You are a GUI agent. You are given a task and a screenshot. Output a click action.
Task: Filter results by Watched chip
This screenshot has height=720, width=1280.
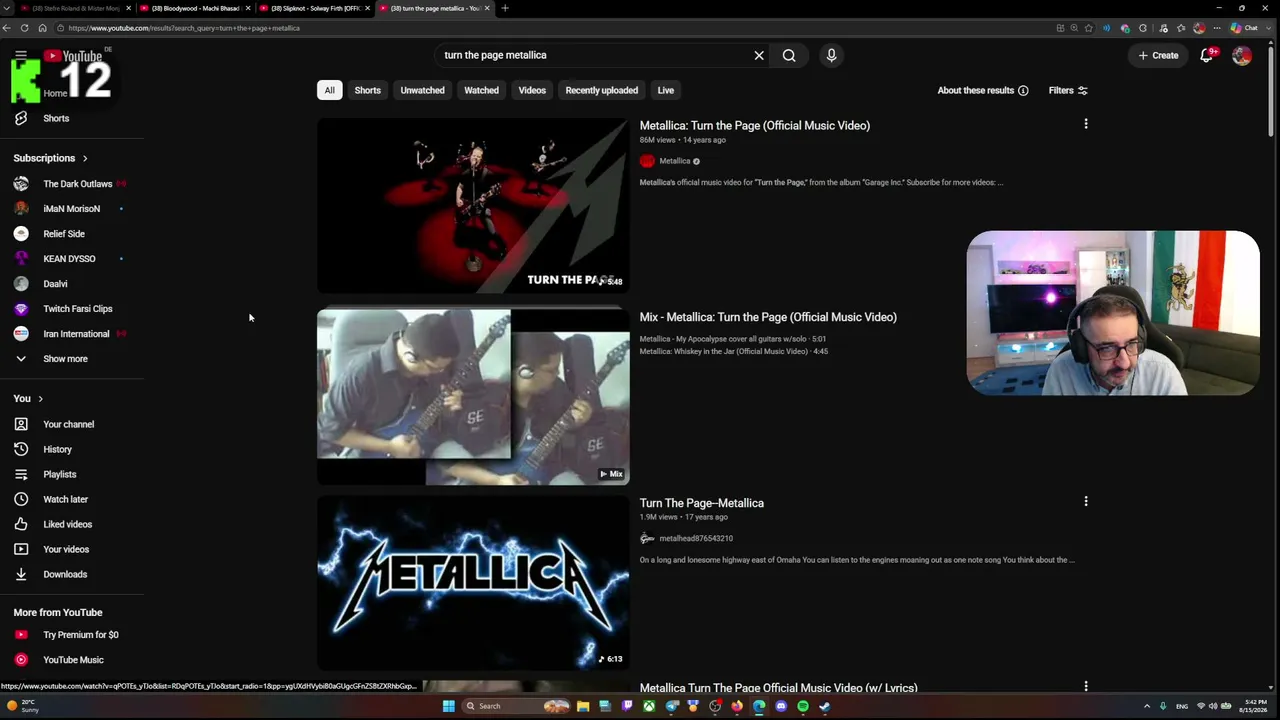pos(481,90)
